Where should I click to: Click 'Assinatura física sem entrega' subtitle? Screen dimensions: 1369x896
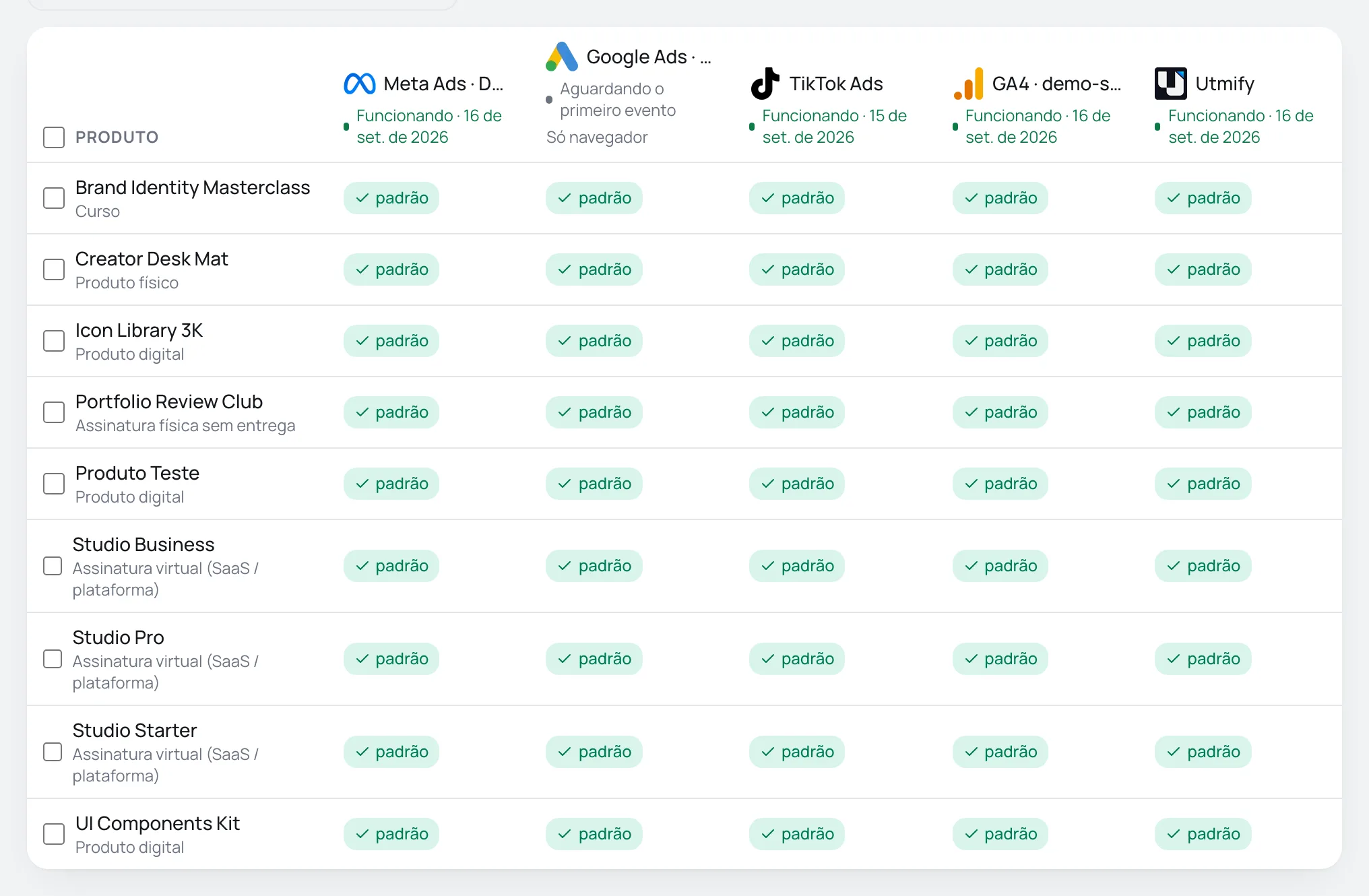[x=185, y=426]
